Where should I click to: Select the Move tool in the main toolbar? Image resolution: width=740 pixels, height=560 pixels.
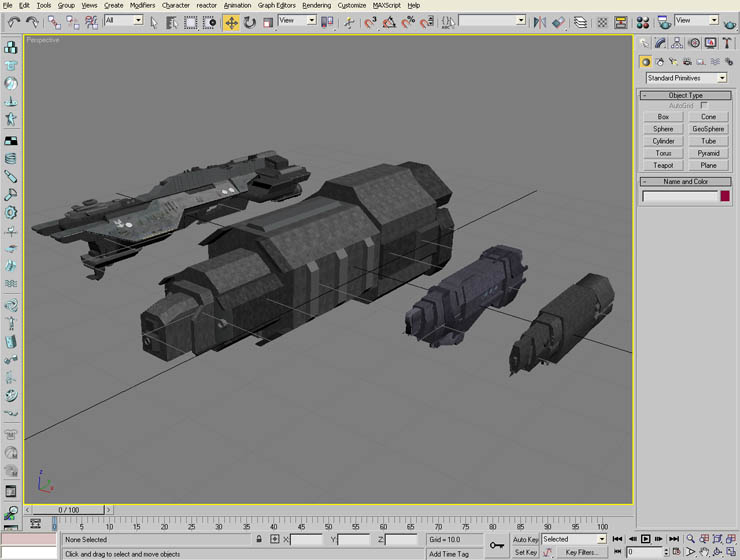coord(231,22)
